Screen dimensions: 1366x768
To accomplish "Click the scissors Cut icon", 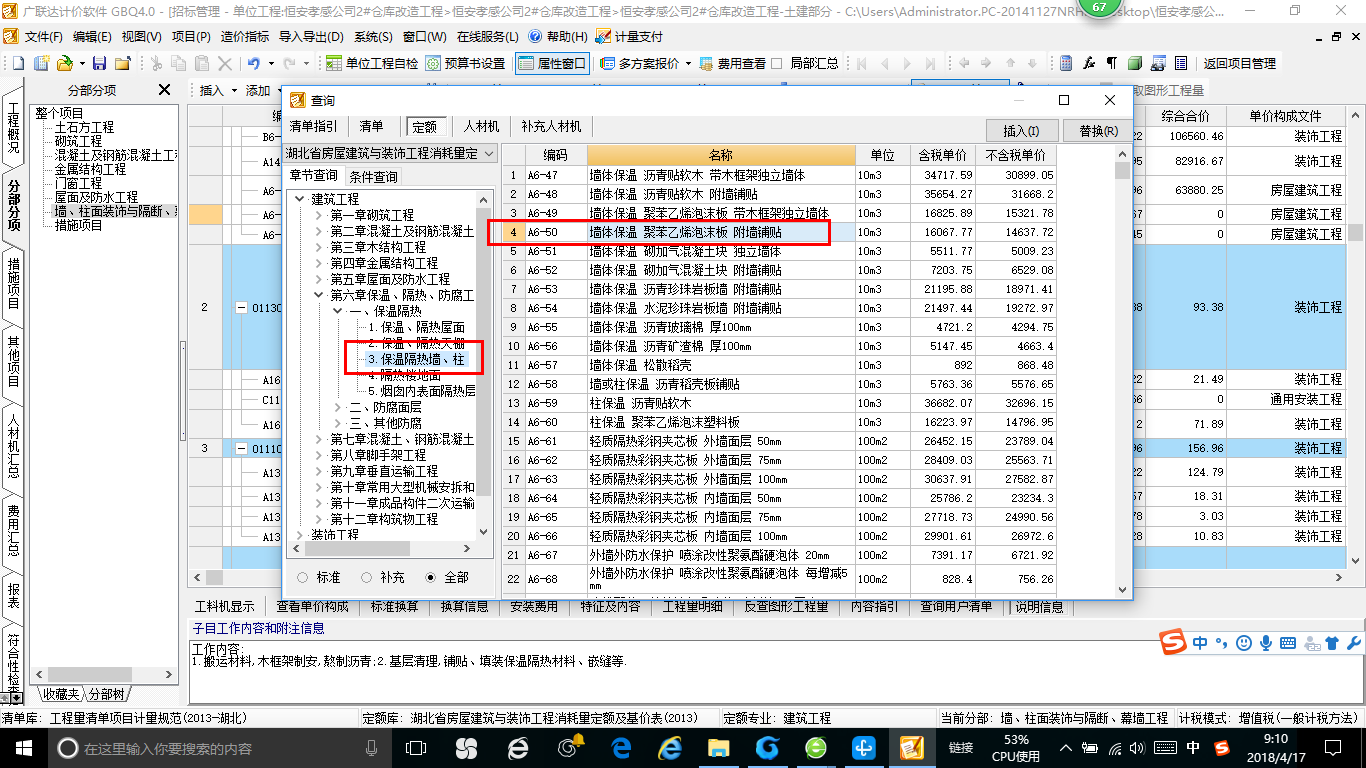I will (x=156, y=63).
